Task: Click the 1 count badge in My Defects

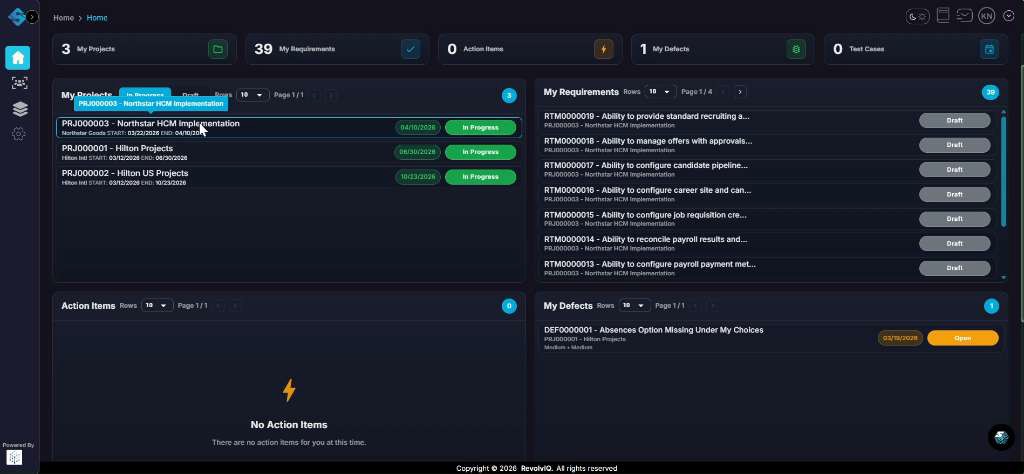Action: pyautogui.click(x=991, y=306)
